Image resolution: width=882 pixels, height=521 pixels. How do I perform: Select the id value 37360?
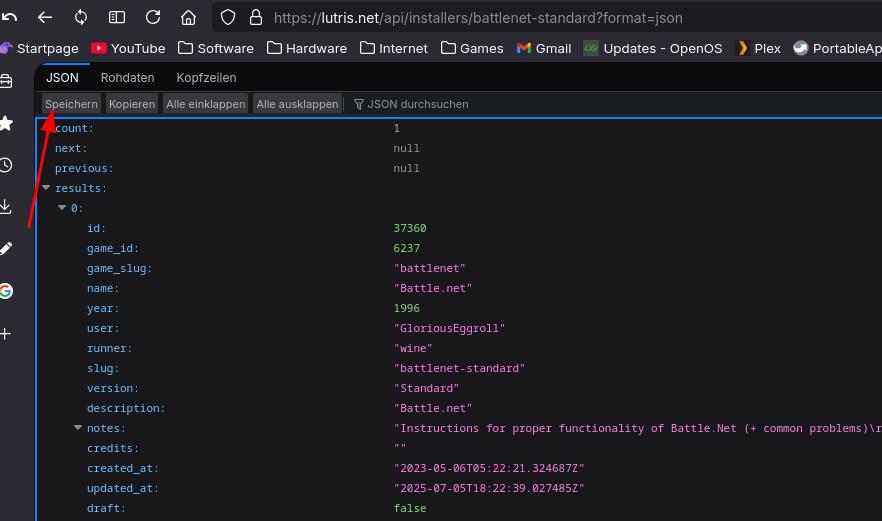pos(410,228)
